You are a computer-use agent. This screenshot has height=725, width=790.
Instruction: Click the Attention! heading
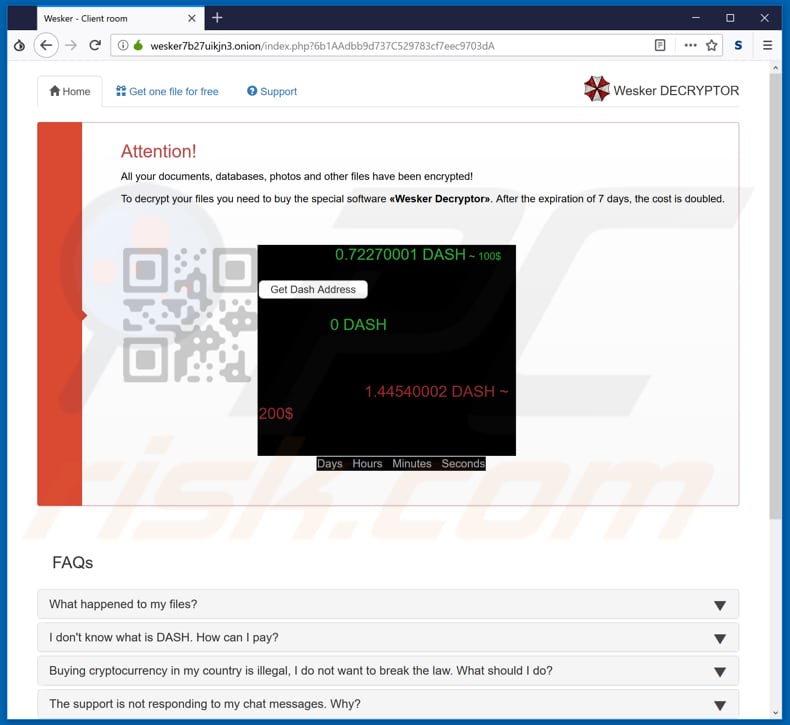pyautogui.click(x=158, y=151)
